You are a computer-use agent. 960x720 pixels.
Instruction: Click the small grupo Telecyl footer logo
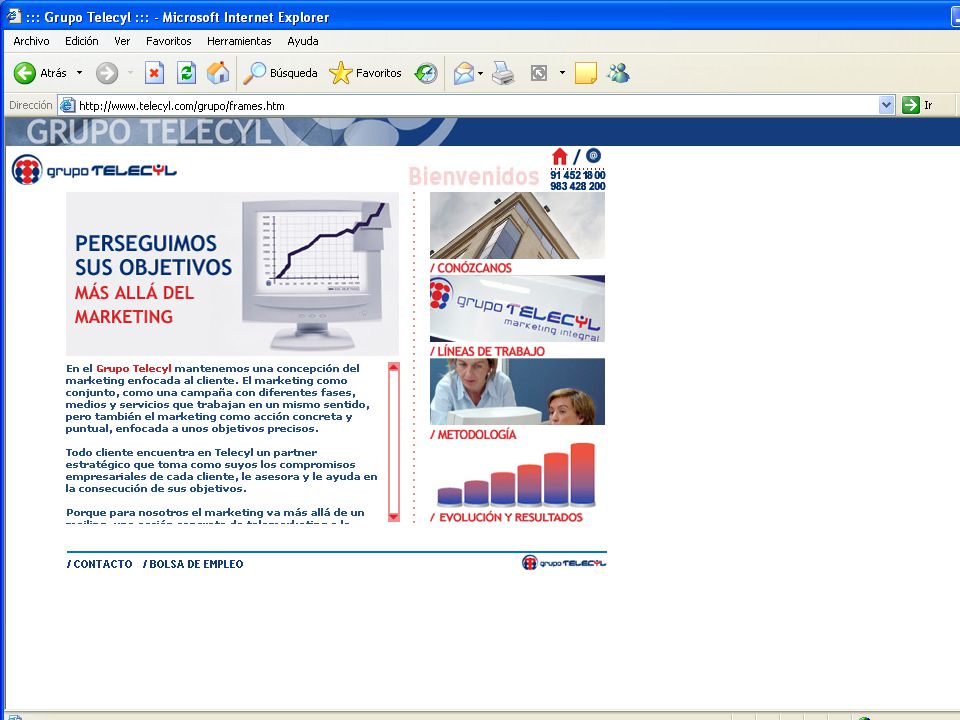[564, 562]
